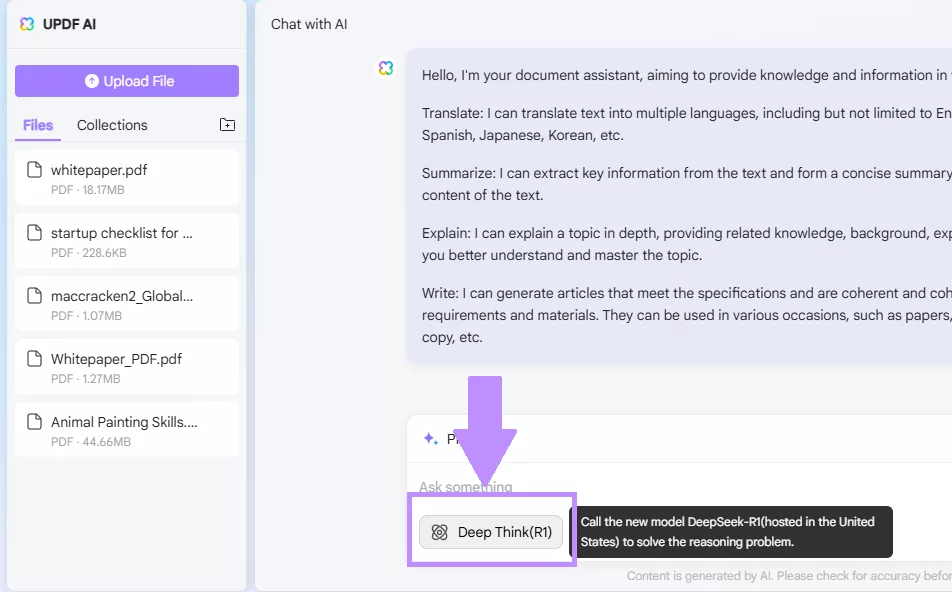This screenshot has width=952, height=592.
Task: Click the Whitepaper_PDF.pdf file icon
Action: click(x=35, y=359)
